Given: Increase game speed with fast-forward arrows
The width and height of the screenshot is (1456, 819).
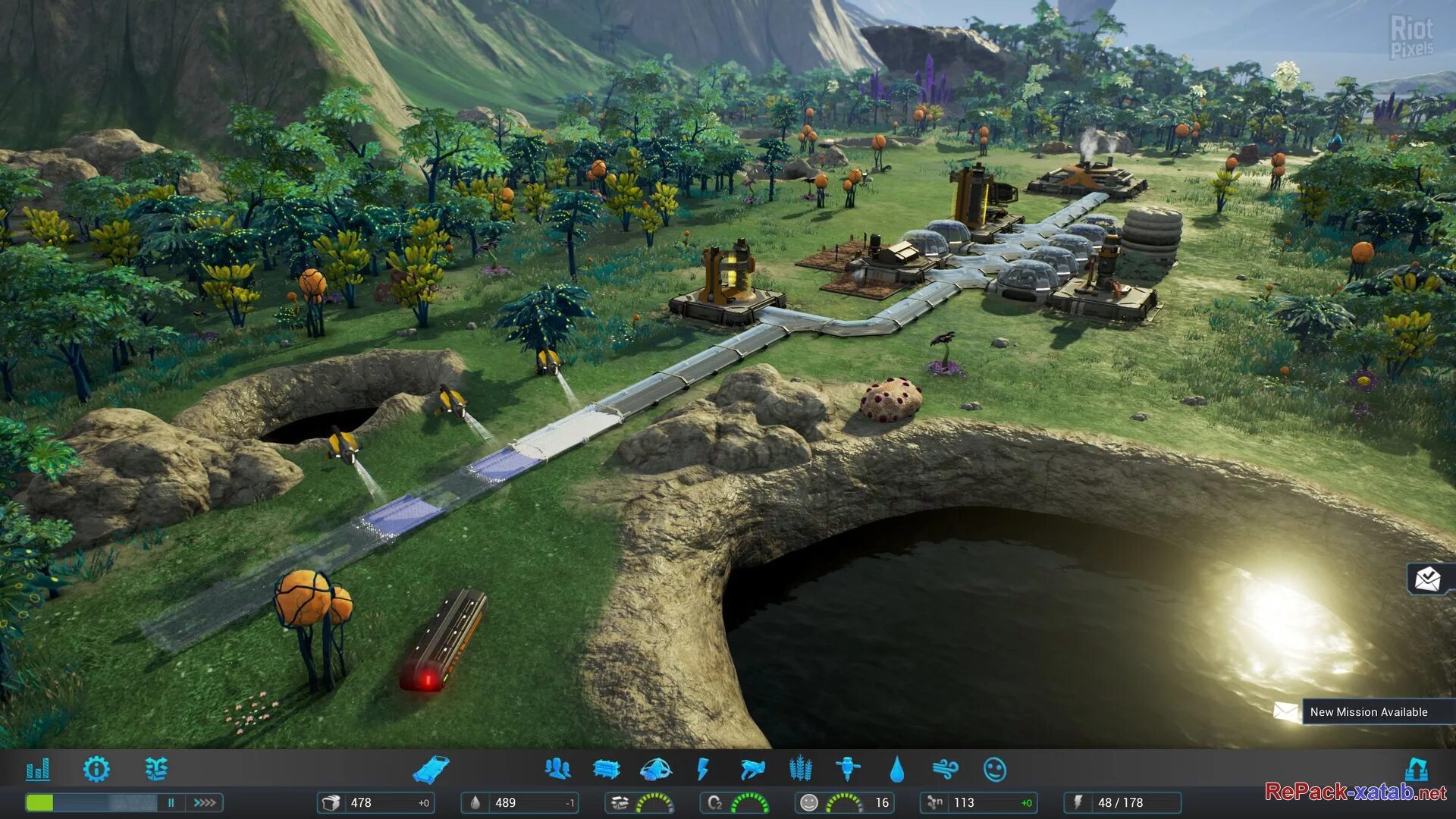Looking at the screenshot, I should tap(205, 802).
